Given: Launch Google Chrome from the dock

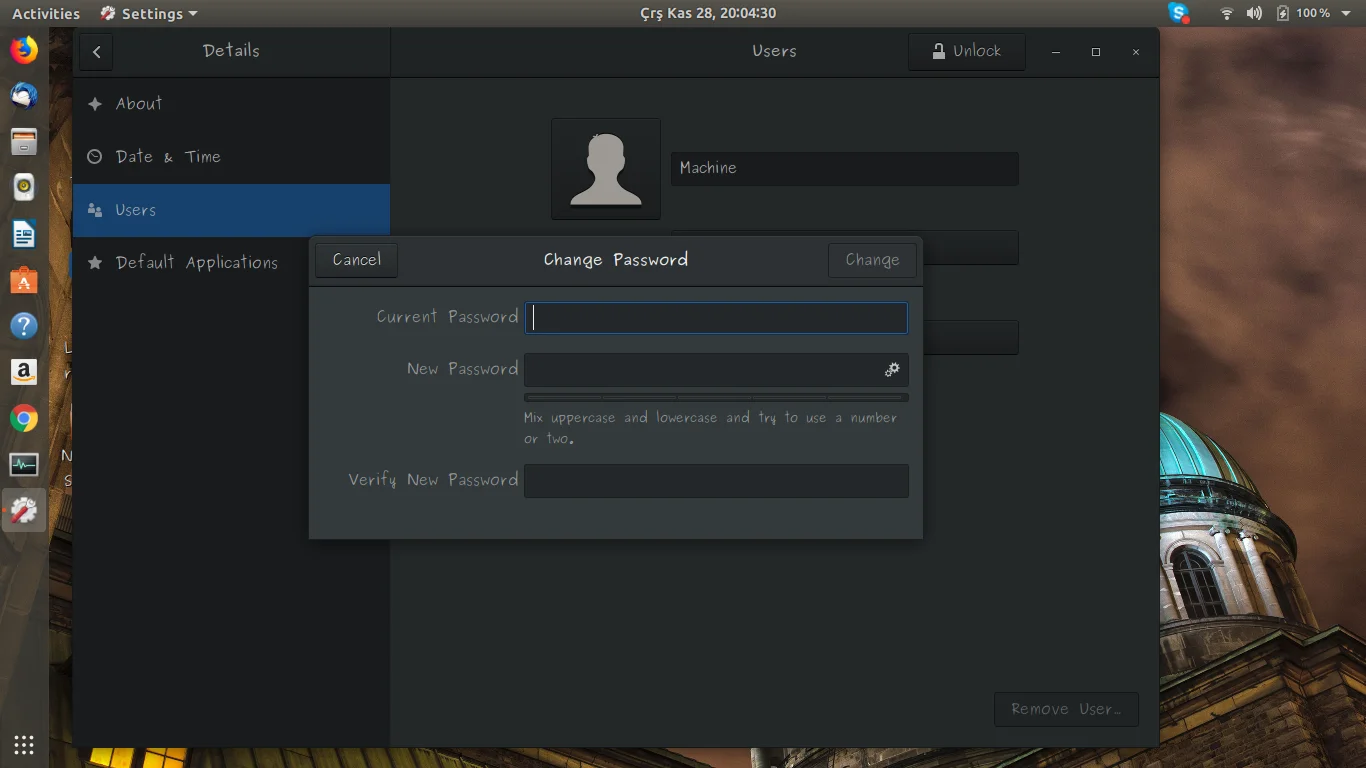Looking at the screenshot, I should pyautogui.click(x=24, y=418).
